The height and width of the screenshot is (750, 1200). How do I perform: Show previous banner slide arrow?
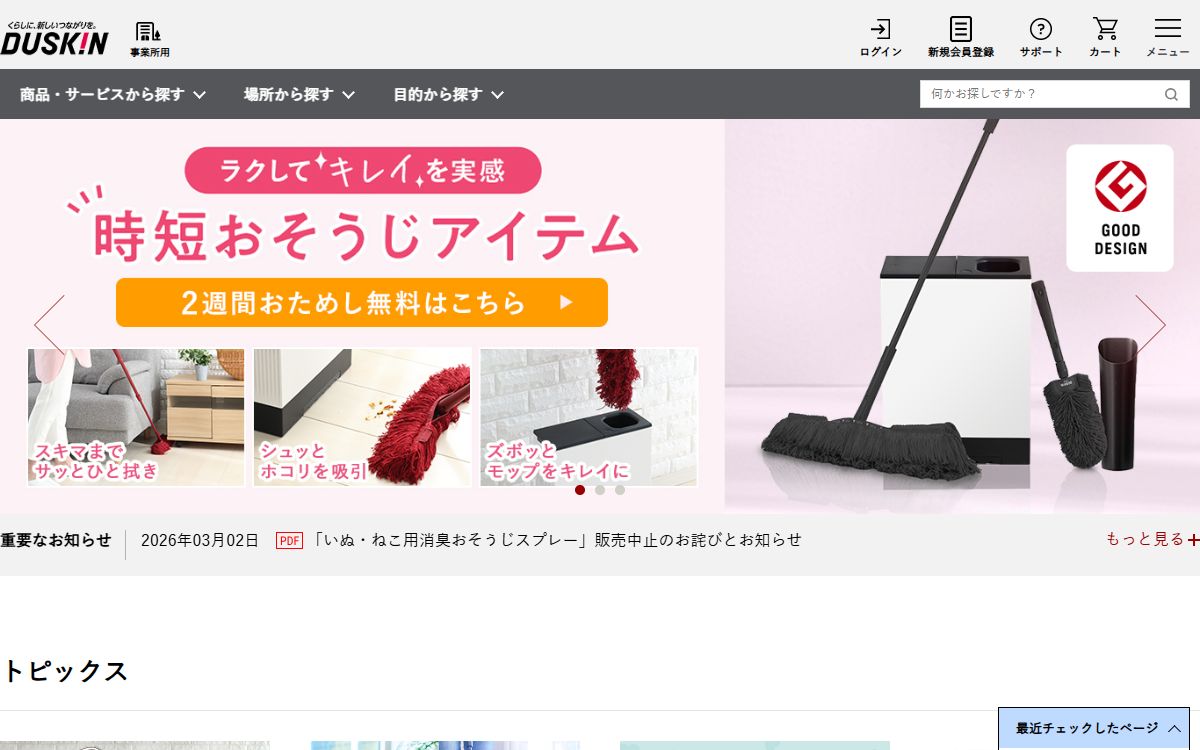click(x=49, y=324)
